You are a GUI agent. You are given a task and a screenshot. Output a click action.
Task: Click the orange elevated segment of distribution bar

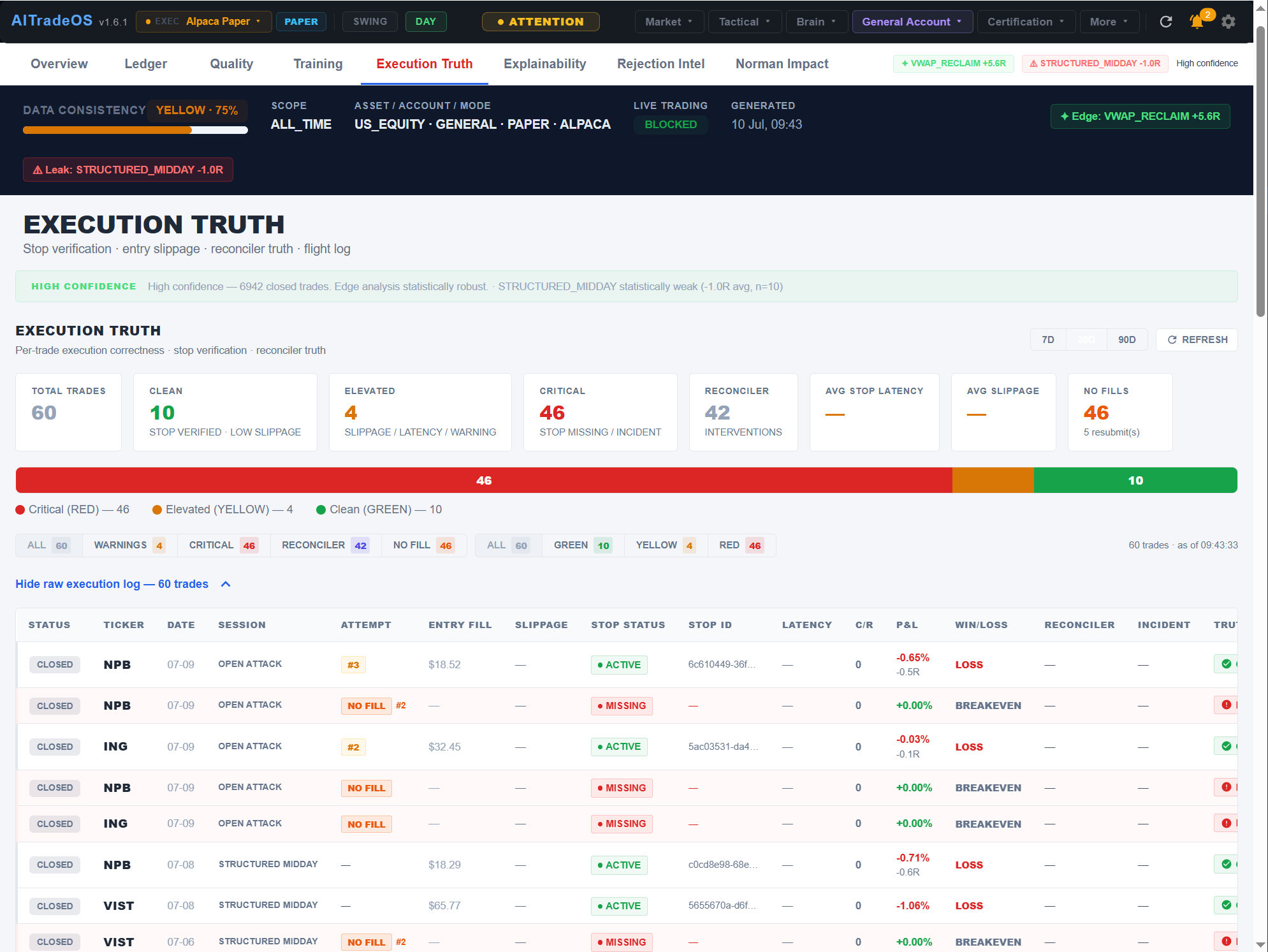pyautogui.click(x=993, y=480)
